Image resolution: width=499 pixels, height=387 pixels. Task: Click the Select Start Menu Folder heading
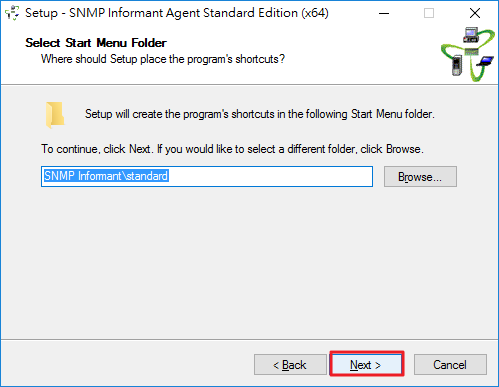pyautogui.click(x=96, y=43)
